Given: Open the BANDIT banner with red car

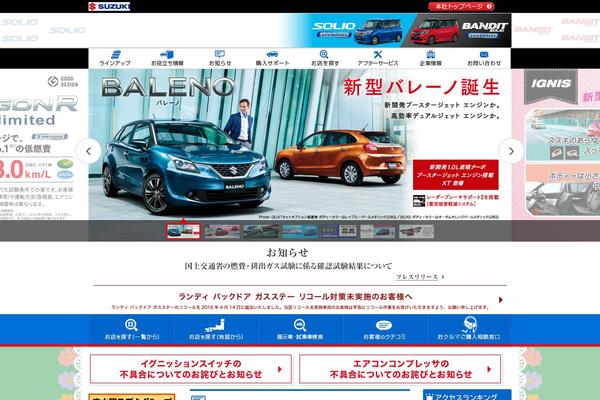Looking at the screenshot, I should pos(459,31).
